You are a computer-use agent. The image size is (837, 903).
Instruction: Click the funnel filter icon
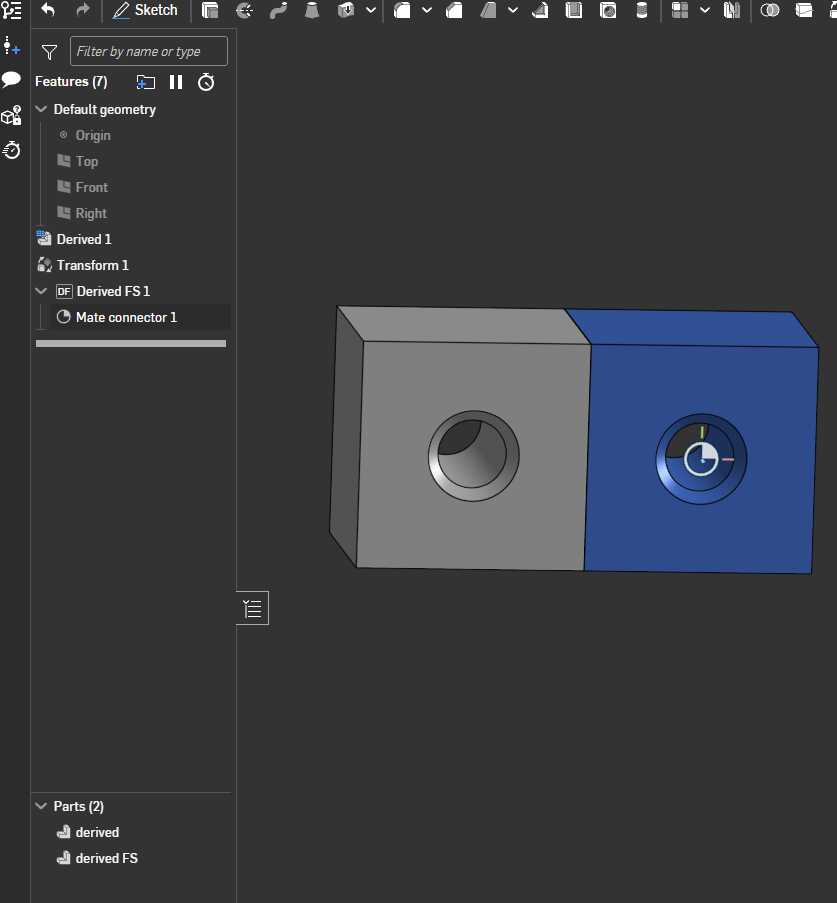click(x=50, y=52)
